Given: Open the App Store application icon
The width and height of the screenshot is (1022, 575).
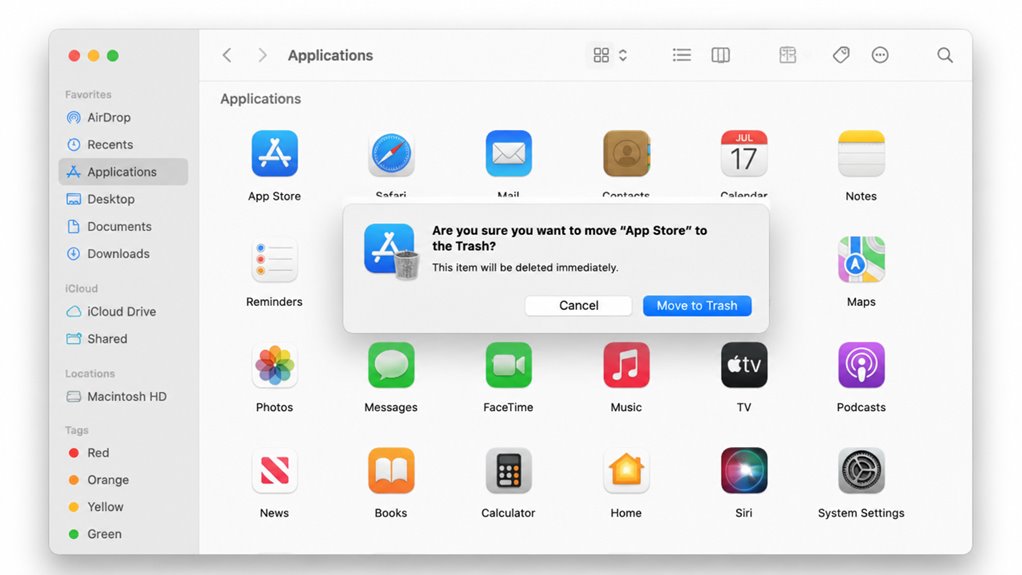Looking at the screenshot, I should [274, 154].
